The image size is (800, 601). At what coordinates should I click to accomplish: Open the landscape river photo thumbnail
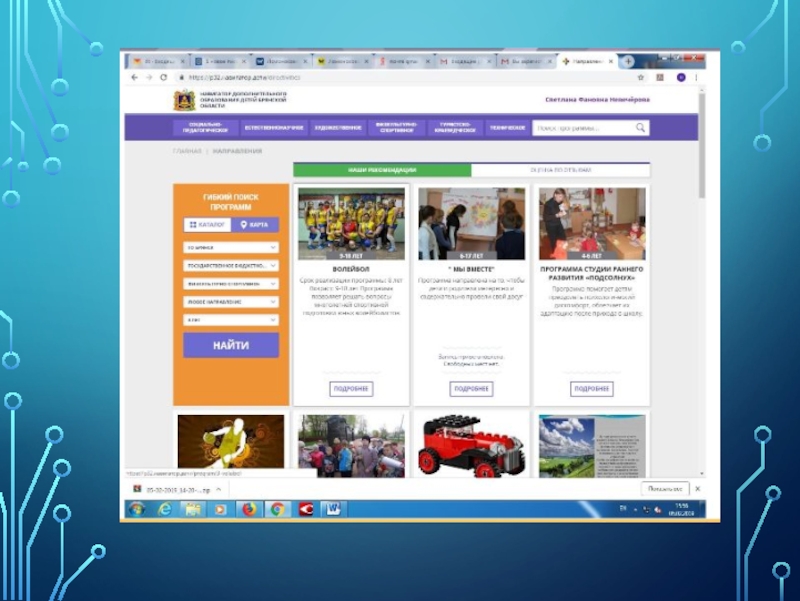coord(592,446)
